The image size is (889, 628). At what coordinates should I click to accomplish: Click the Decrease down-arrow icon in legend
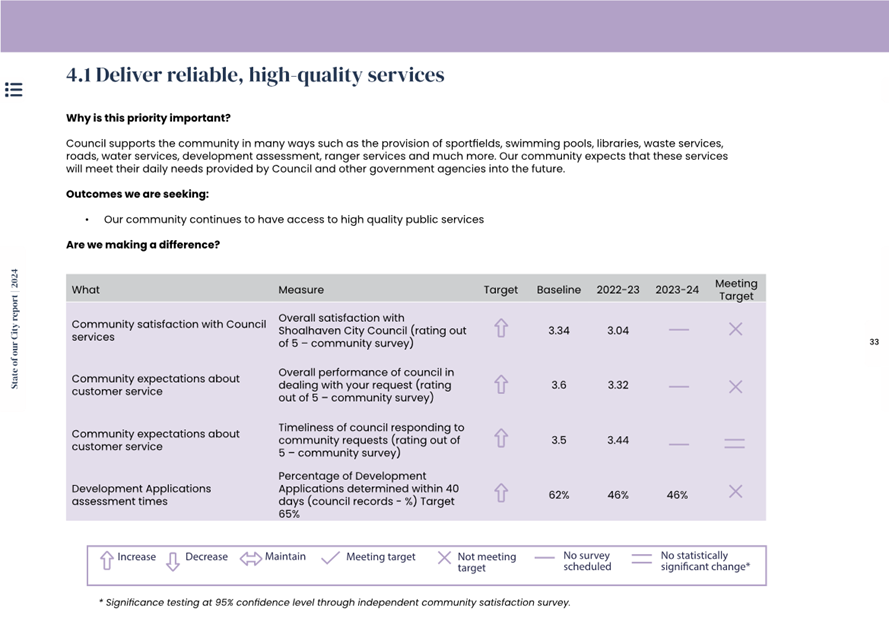[172, 561]
